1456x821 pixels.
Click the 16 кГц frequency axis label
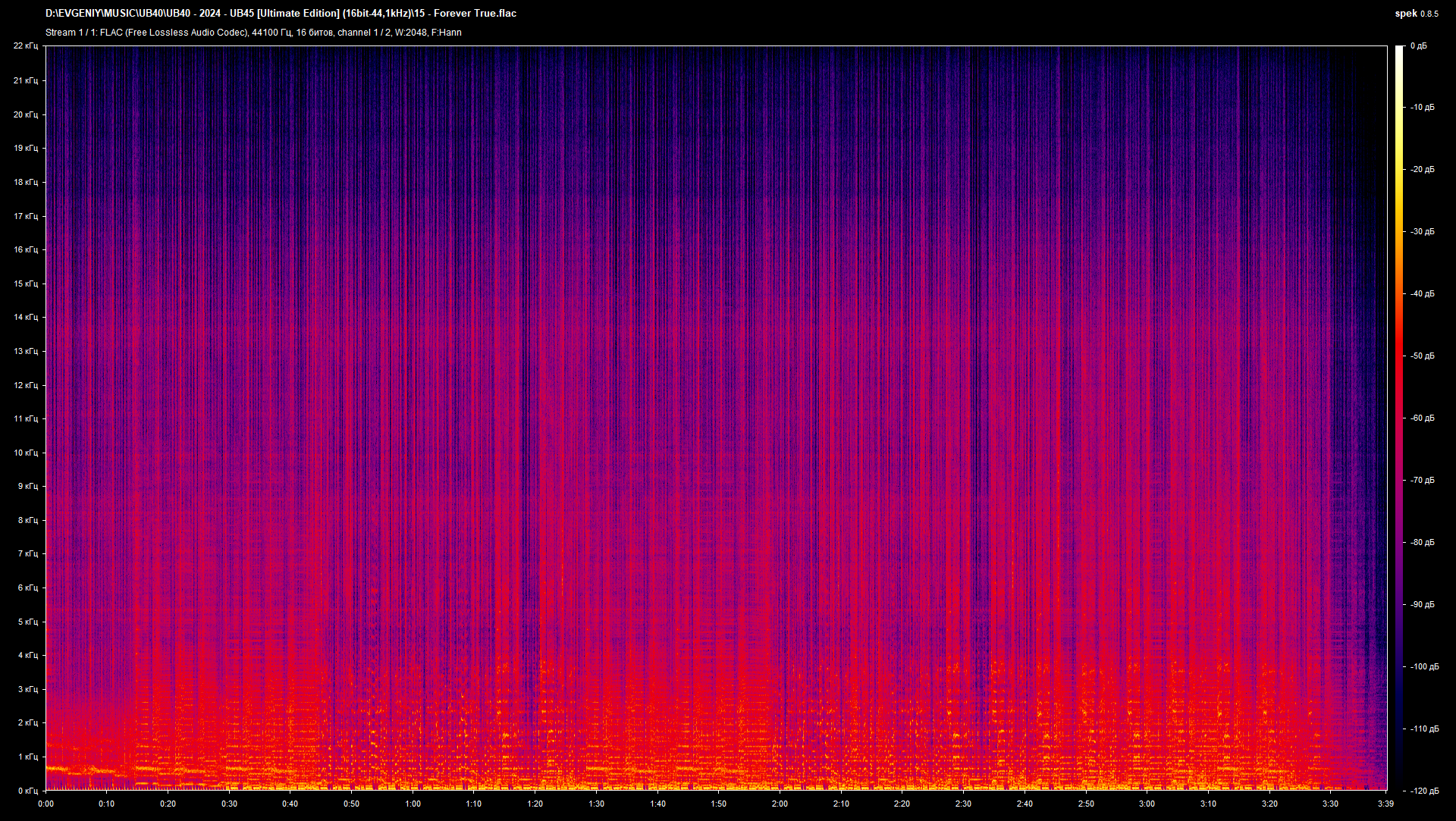[x=25, y=249]
